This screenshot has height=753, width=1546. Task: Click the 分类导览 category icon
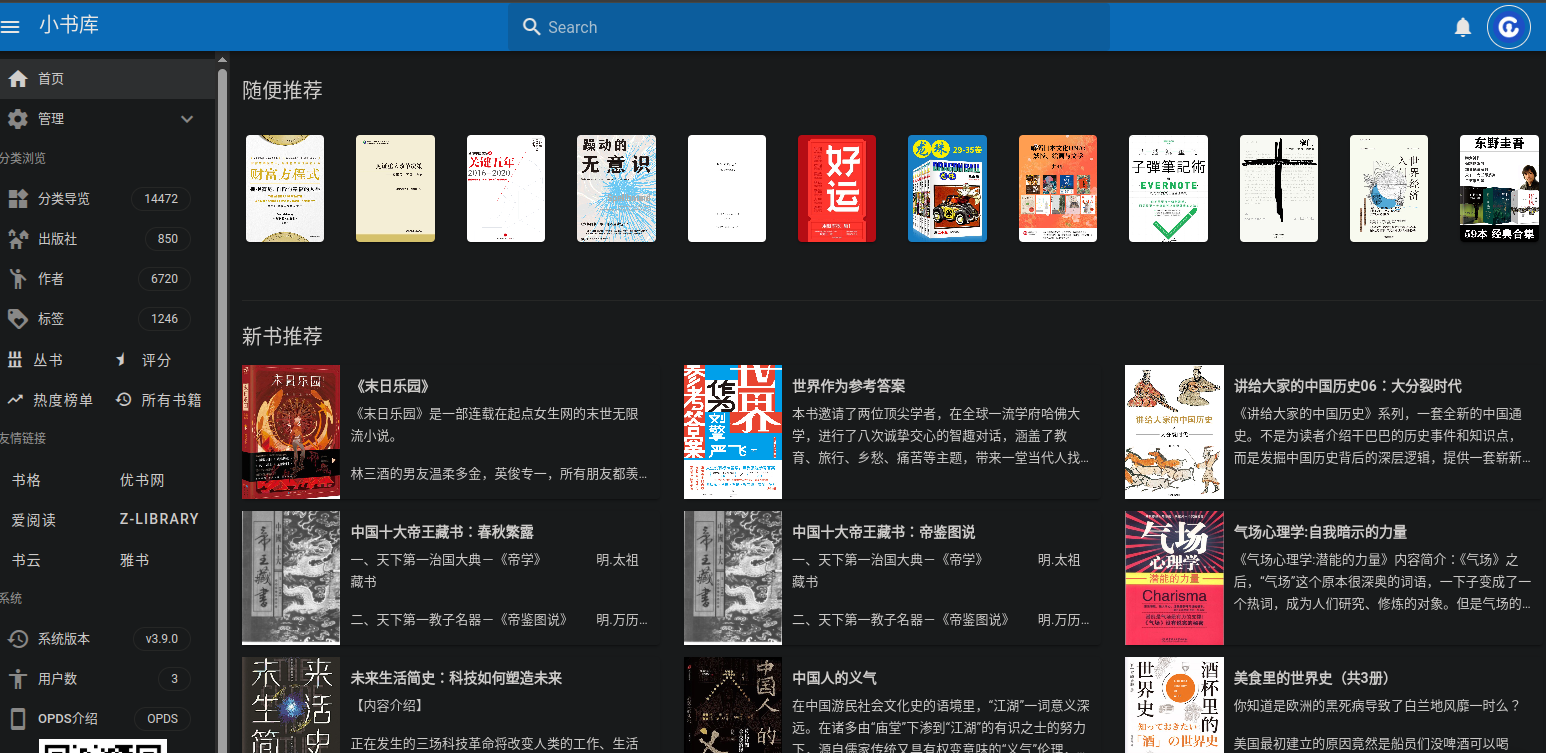click(x=17, y=199)
